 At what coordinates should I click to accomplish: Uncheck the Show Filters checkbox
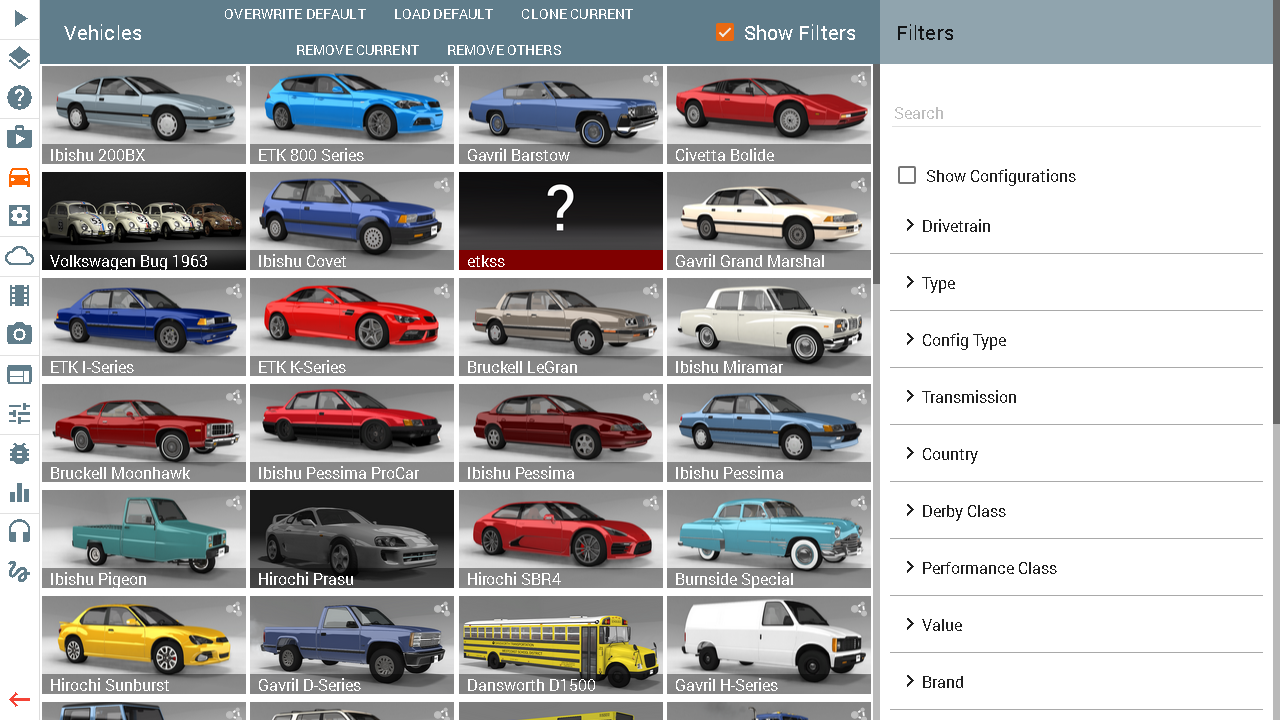[x=725, y=33]
